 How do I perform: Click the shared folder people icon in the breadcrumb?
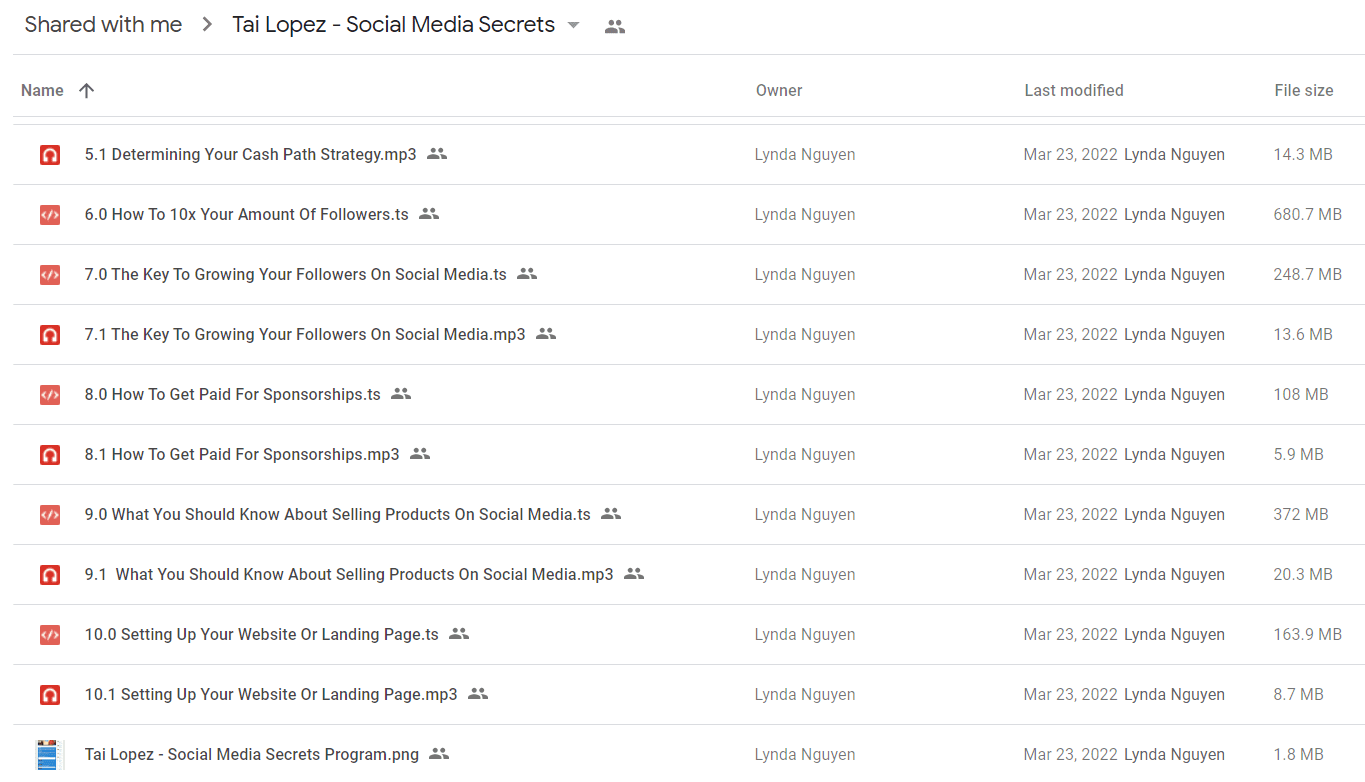[615, 27]
